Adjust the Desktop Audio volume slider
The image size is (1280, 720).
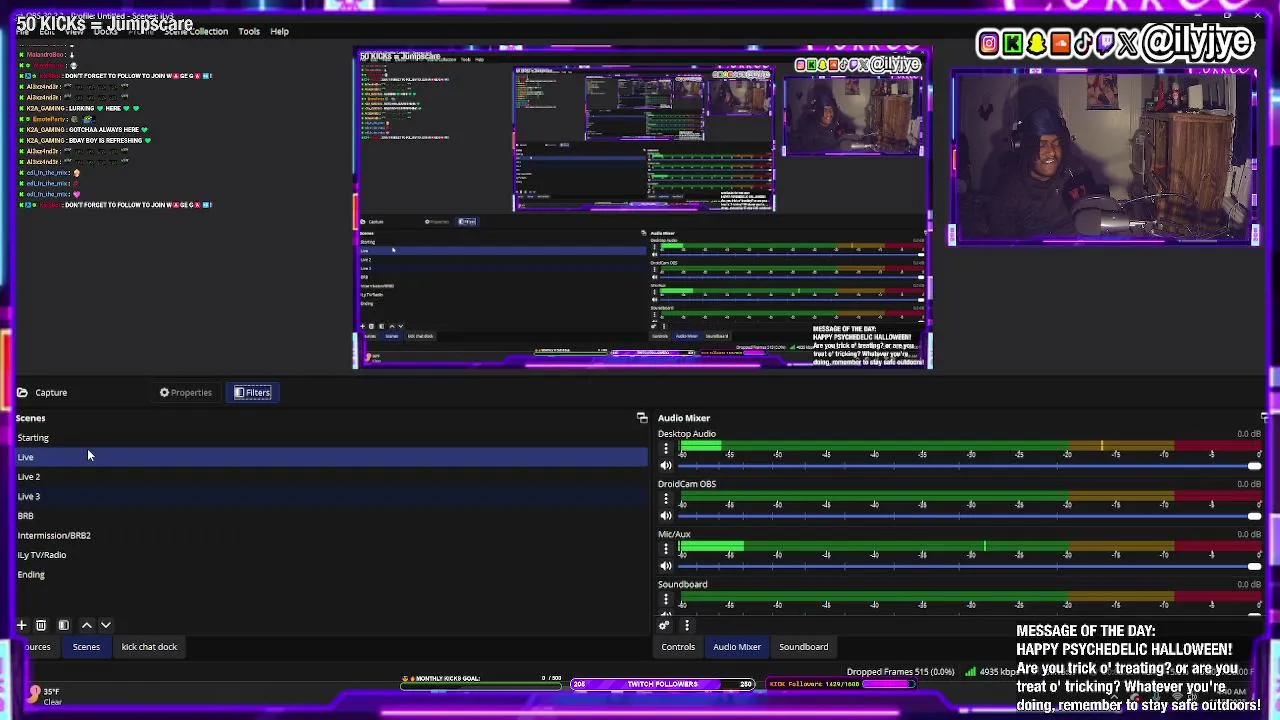(968, 466)
